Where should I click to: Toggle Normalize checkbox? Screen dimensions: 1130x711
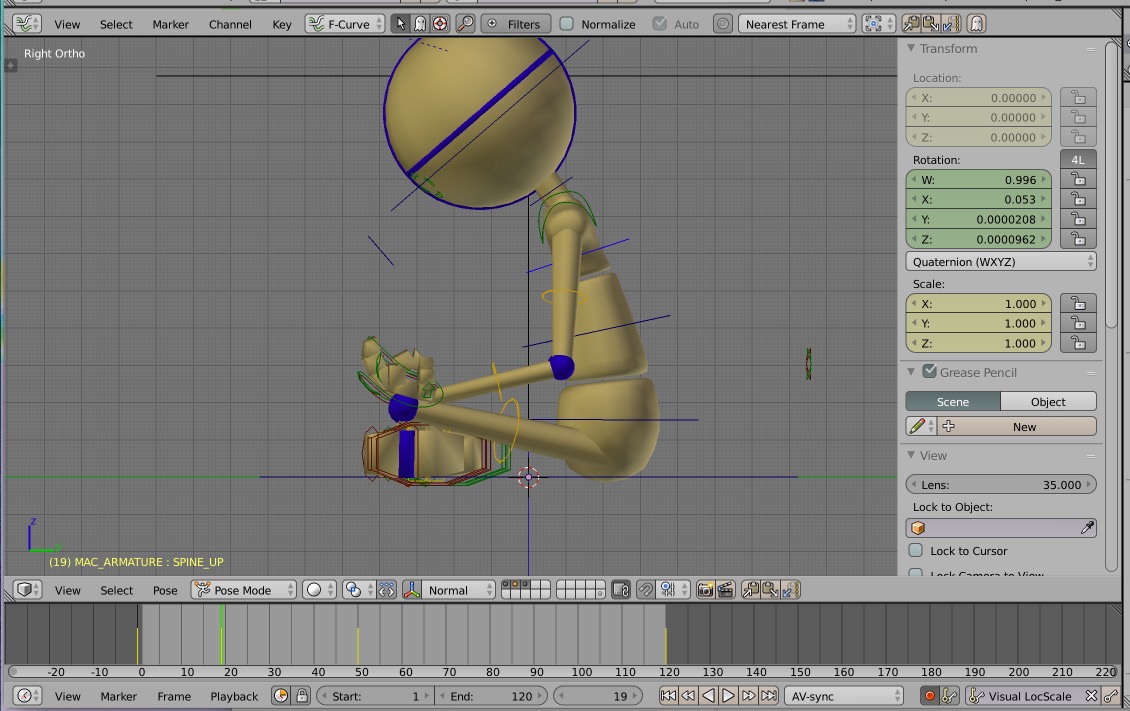click(x=567, y=24)
